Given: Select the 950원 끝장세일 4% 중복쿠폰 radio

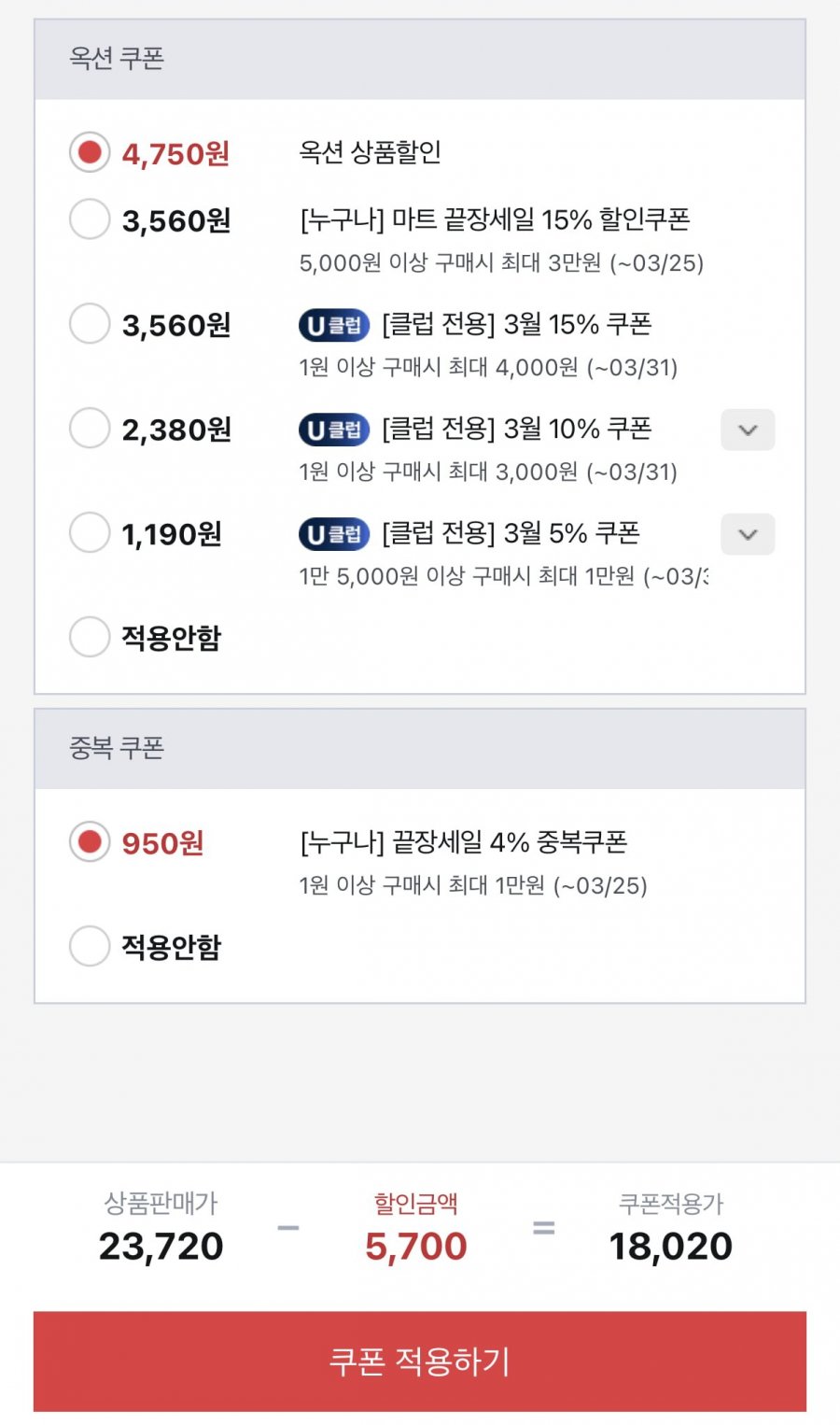Looking at the screenshot, I should (x=90, y=842).
